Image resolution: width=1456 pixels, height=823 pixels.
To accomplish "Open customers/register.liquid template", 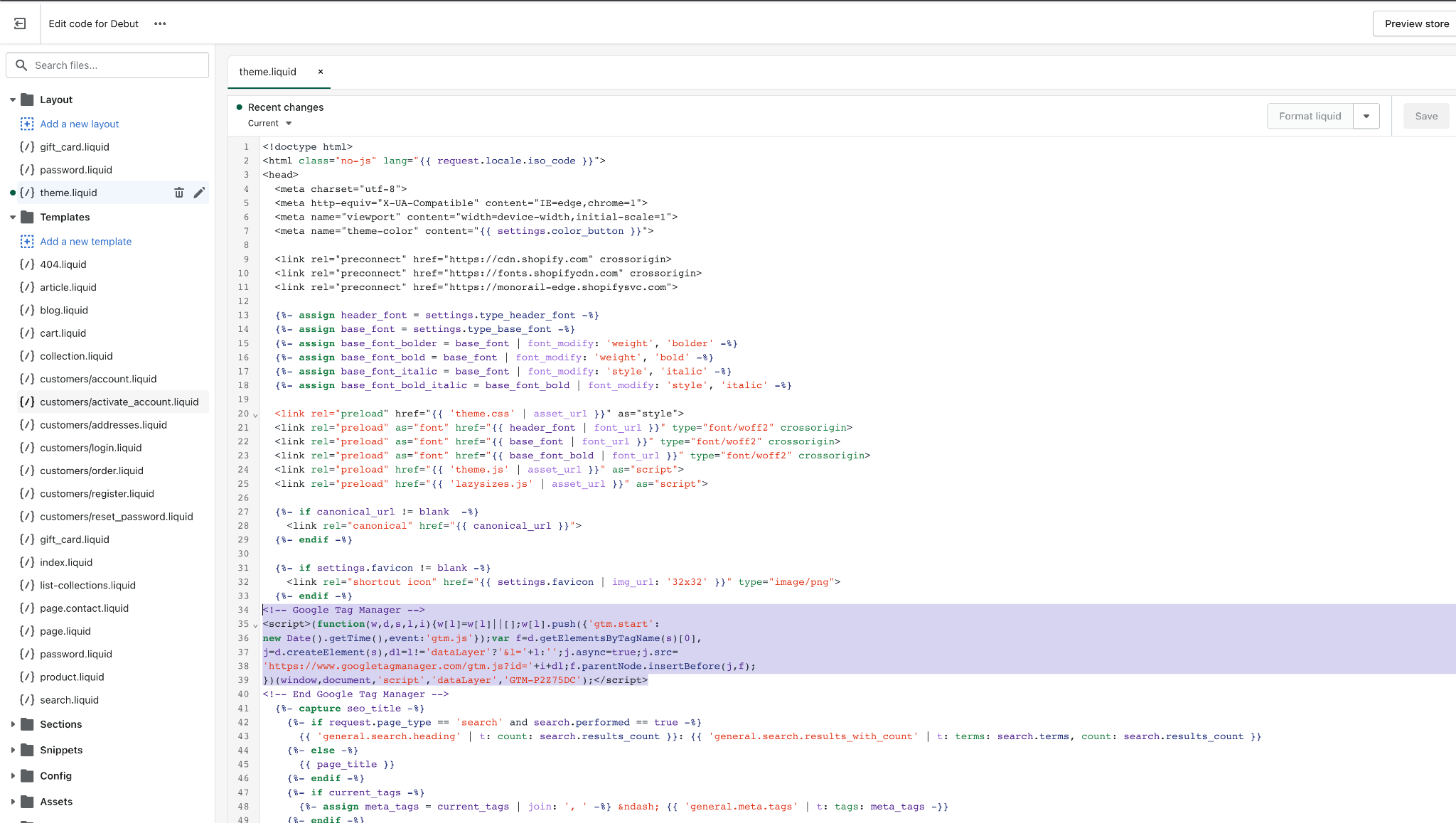I will click(x=97, y=493).
